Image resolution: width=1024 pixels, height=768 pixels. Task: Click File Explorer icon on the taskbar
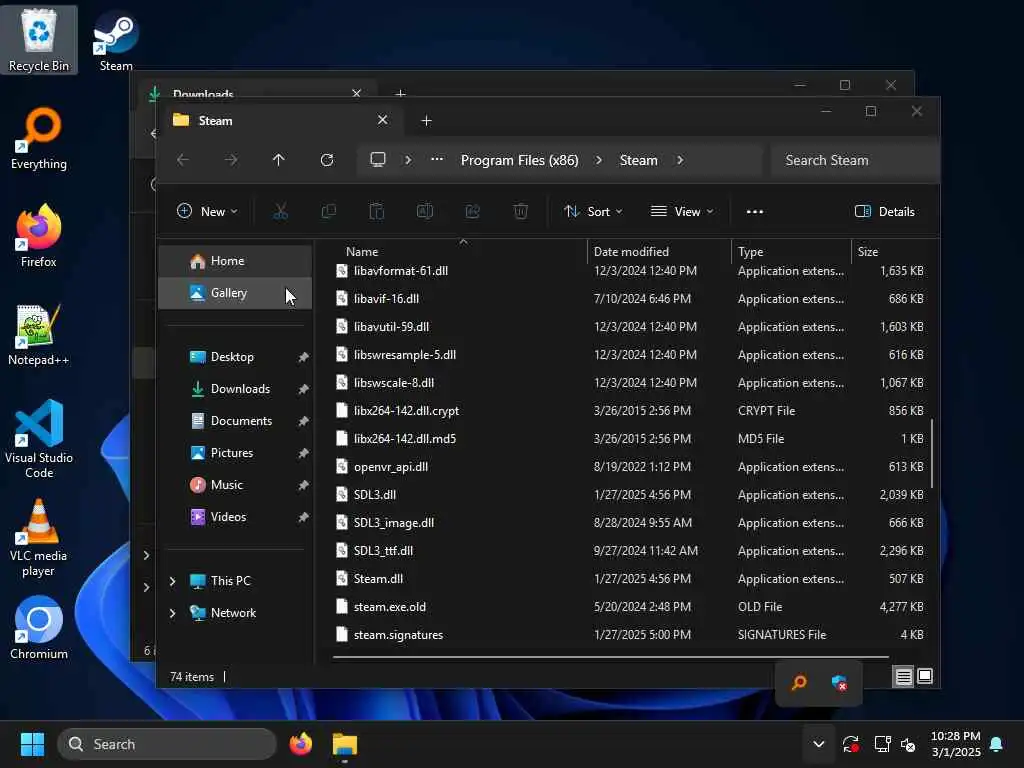tap(345, 744)
